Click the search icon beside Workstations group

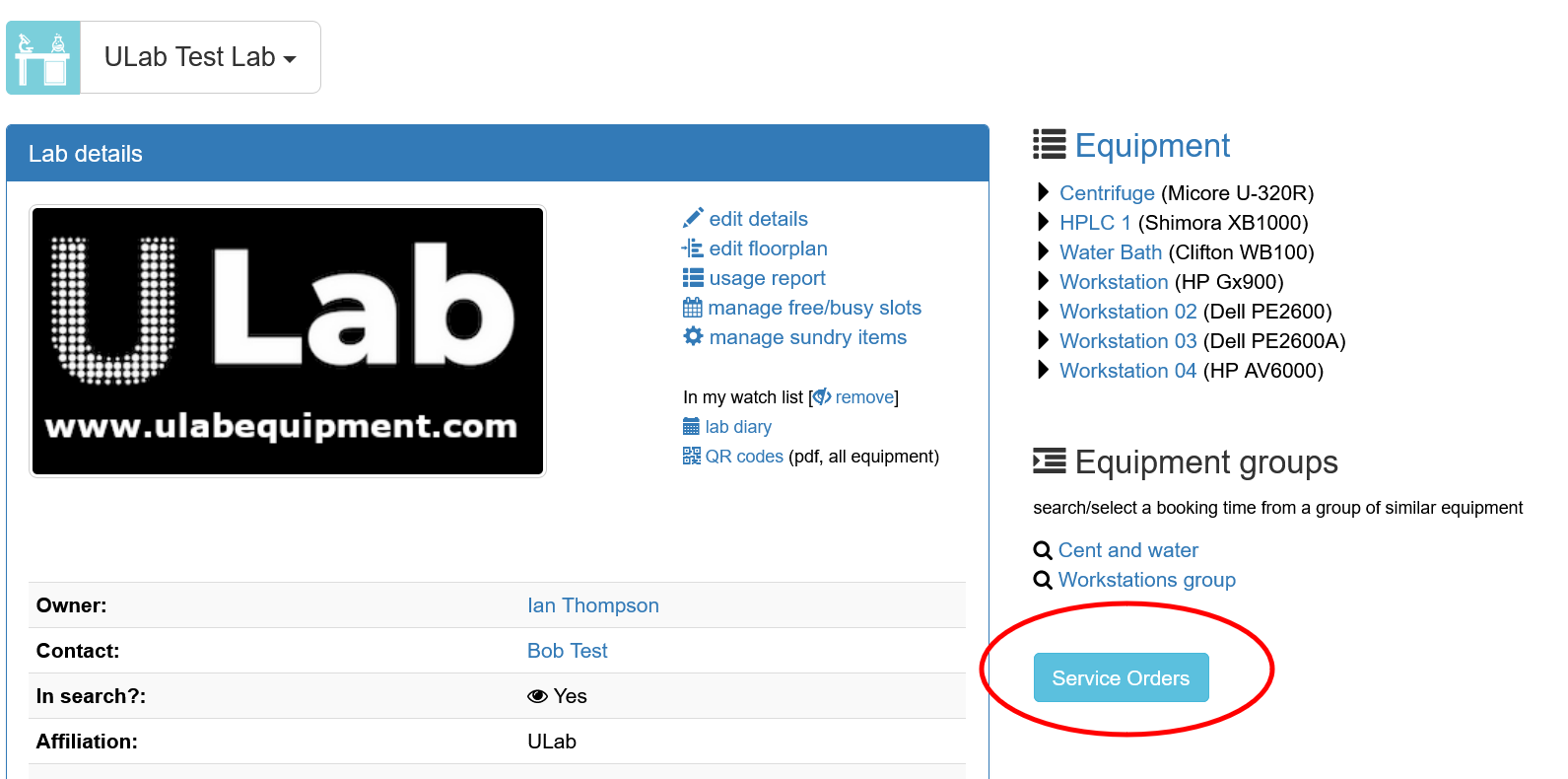pos(1042,580)
